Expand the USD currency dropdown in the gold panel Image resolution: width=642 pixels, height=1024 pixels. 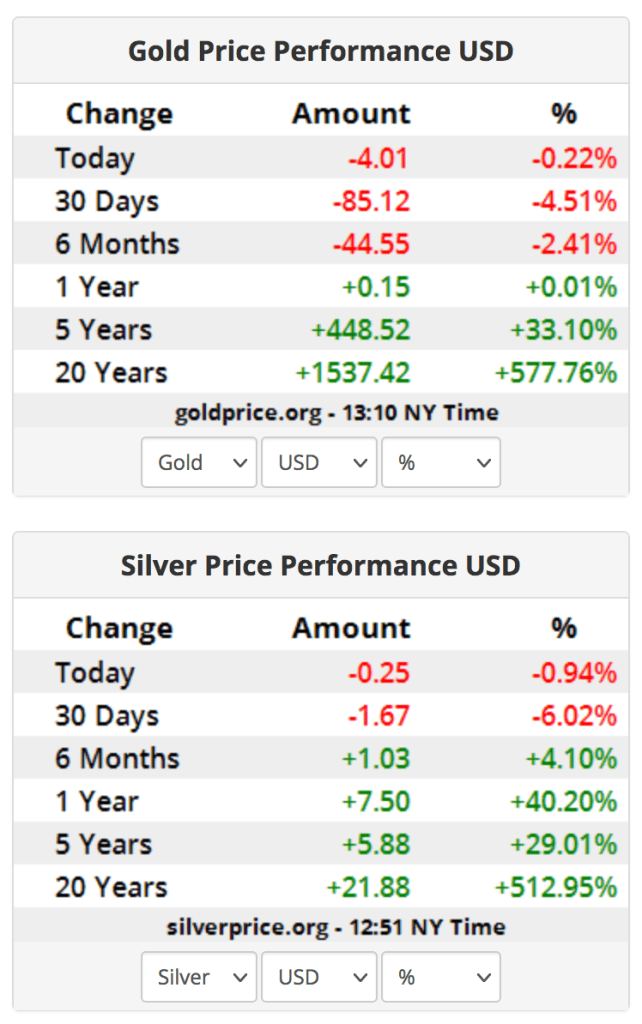point(319,463)
